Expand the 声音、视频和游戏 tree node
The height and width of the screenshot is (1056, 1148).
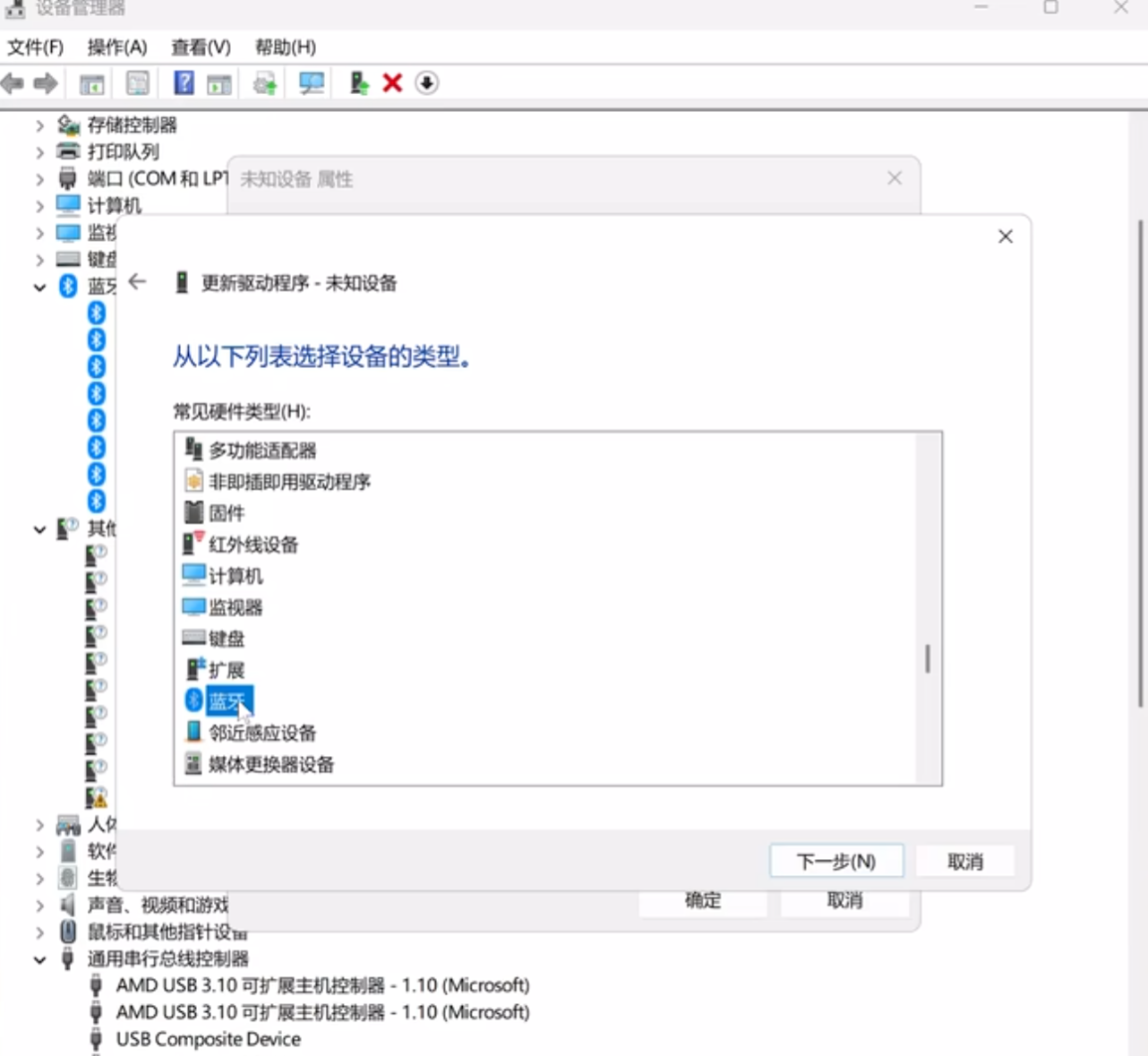(x=39, y=906)
